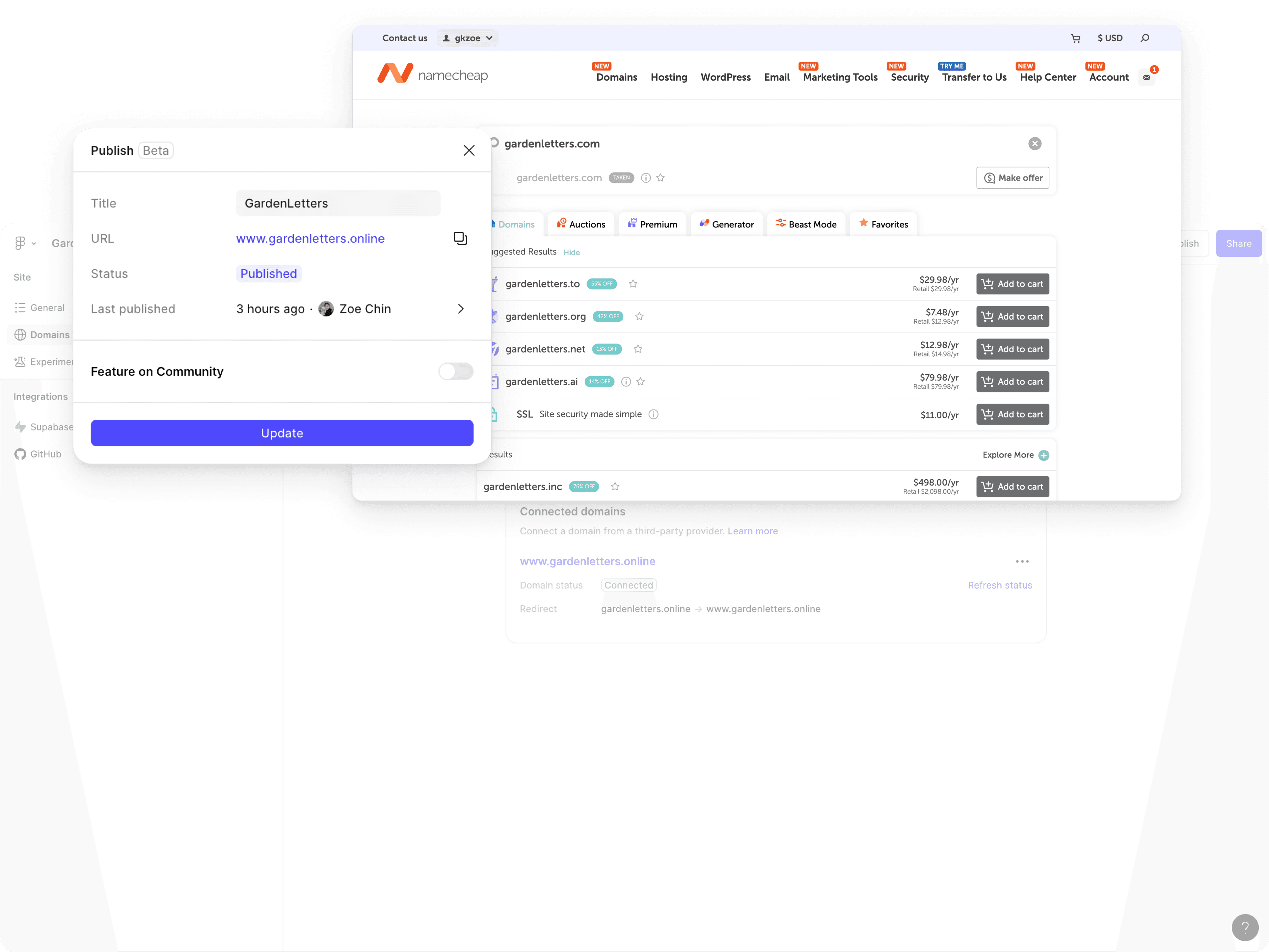This screenshot has width=1269, height=952.
Task: Open the Figma main menu dropdown
Action: coord(25,243)
